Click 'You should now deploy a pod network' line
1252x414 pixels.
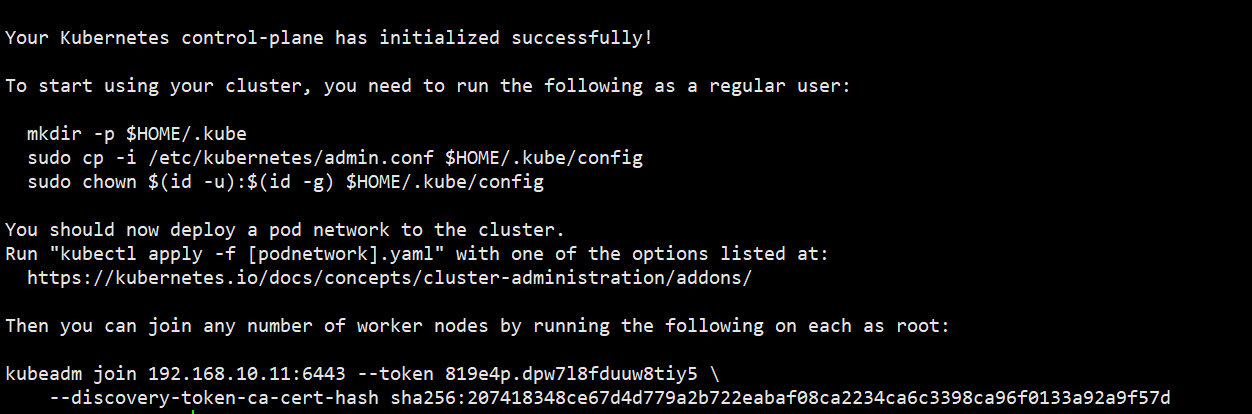285,230
